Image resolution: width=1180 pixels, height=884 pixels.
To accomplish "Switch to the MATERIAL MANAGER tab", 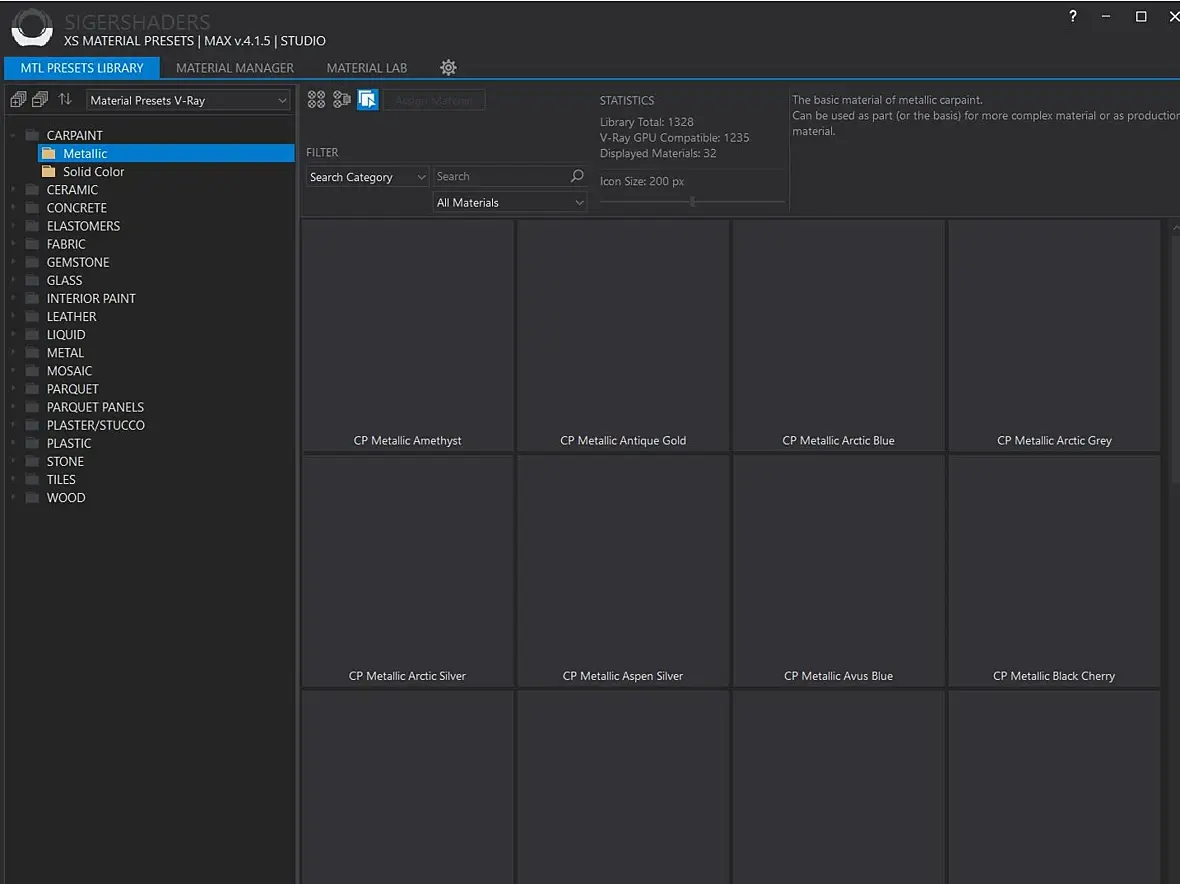I will (235, 68).
